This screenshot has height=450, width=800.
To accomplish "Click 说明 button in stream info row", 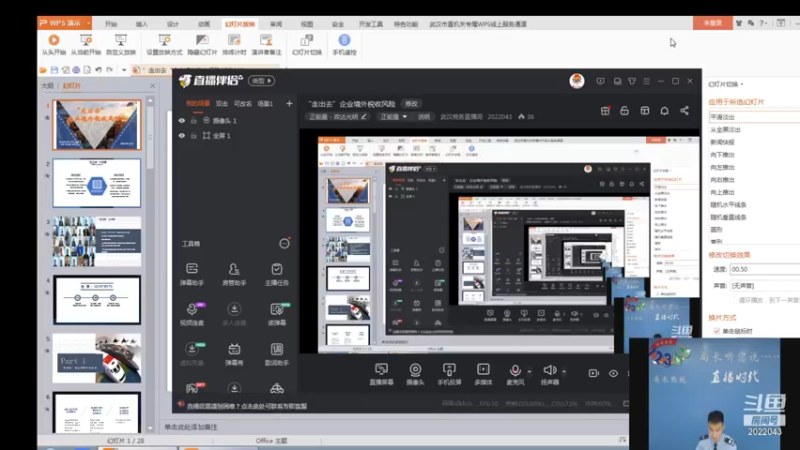I will coord(423,117).
